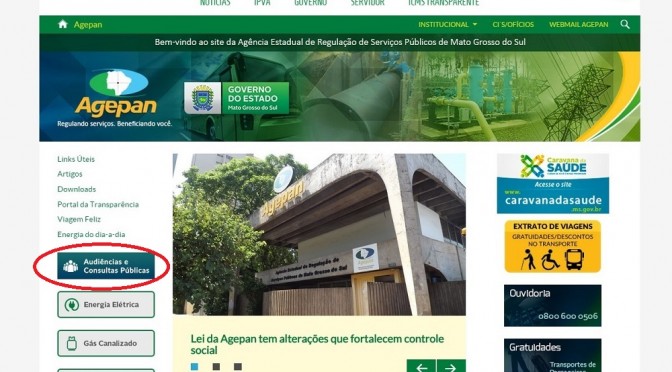Click the Agepan logo in banner

pyautogui.click(x=117, y=93)
